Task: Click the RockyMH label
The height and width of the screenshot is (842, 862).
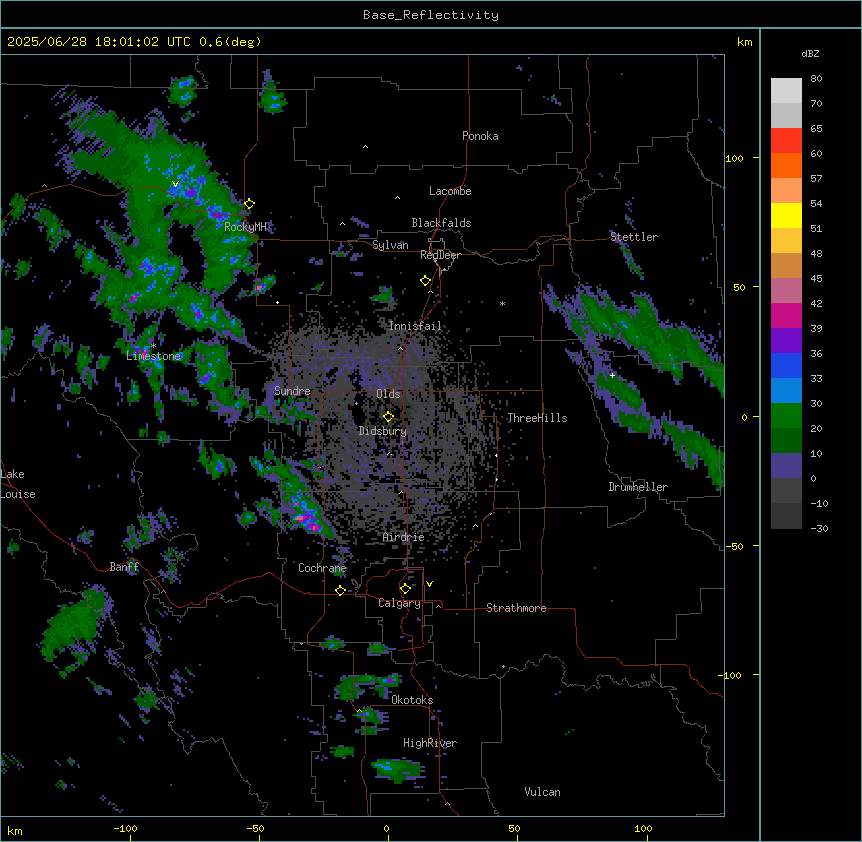Action: coord(245,227)
